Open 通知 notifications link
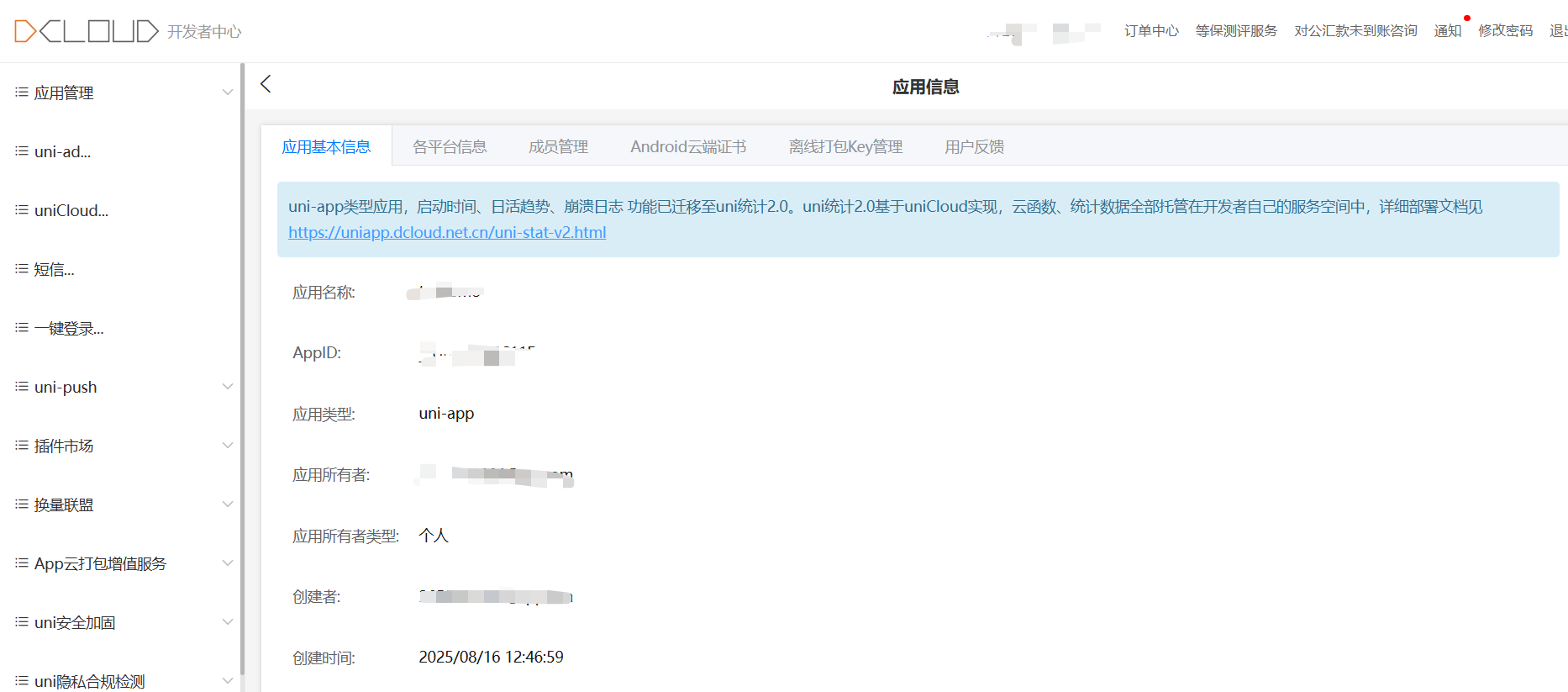The width and height of the screenshot is (1568, 692). tap(1448, 31)
